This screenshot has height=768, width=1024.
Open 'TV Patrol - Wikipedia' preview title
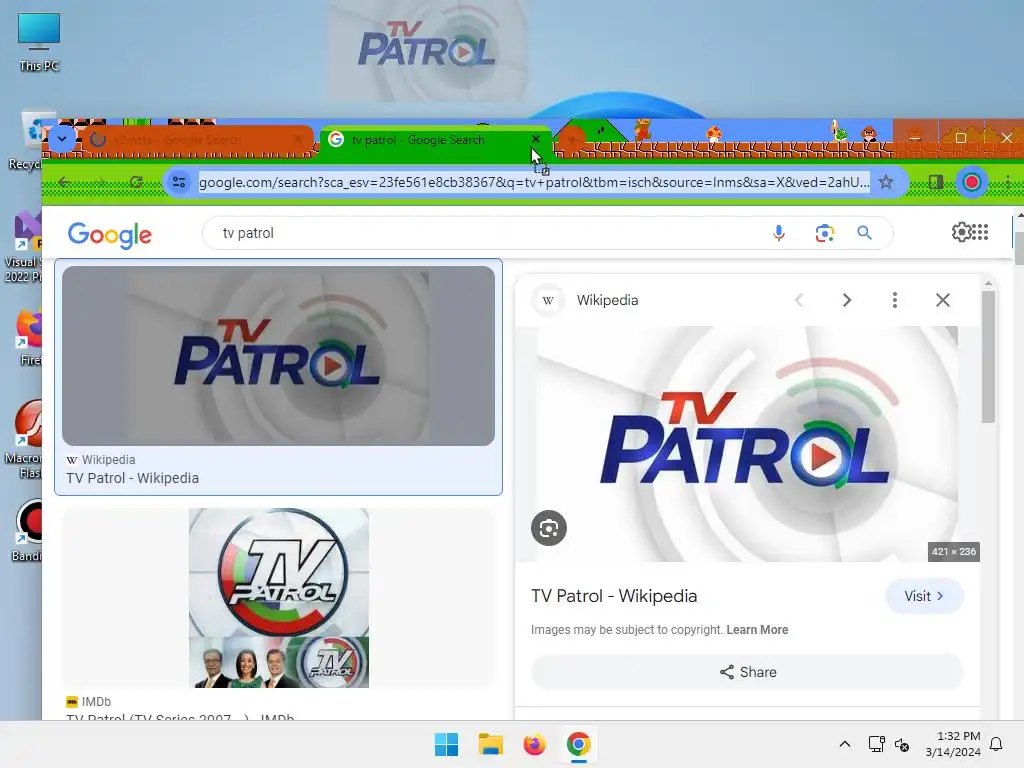click(614, 596)
